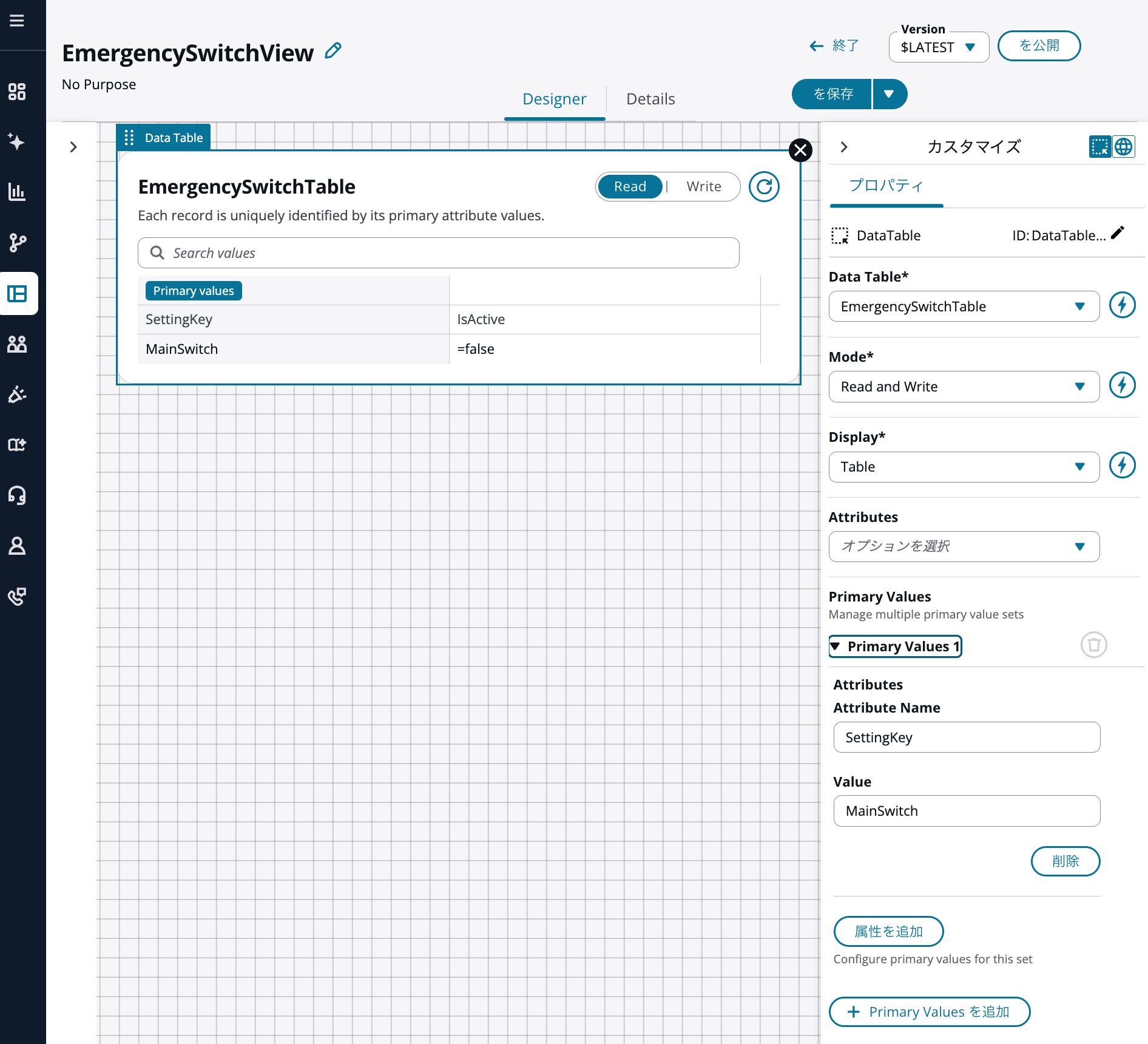Click the EmergencySwitchTable title text
Viewport: 1148px width, 1044px height.
[x=247, y=186]
